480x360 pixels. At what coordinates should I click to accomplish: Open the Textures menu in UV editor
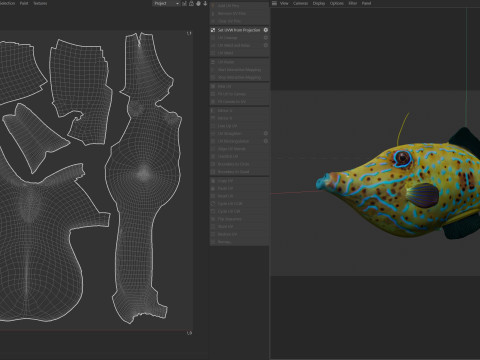point(40,3)
